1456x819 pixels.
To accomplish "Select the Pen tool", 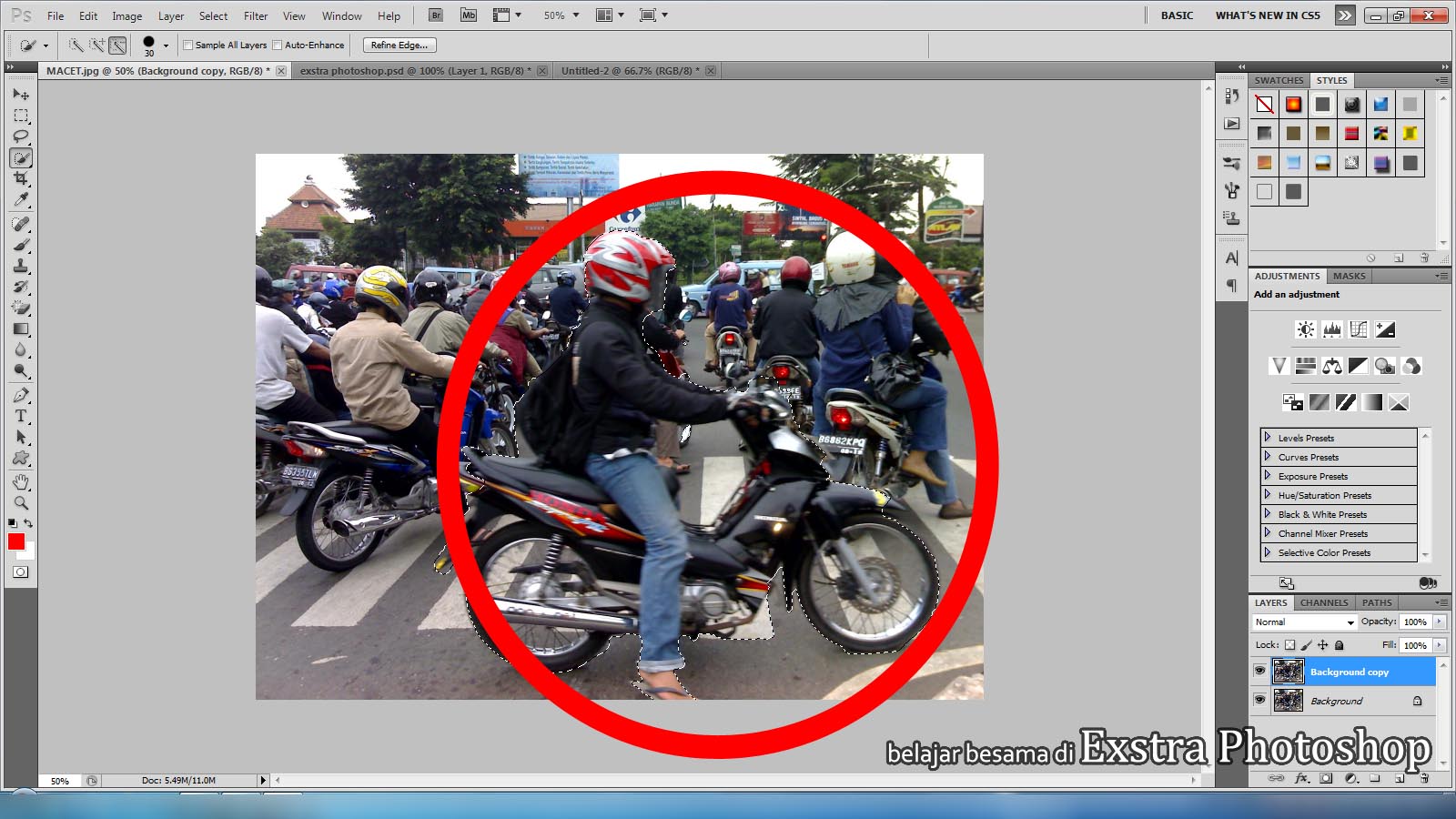I will coord(21,395).
